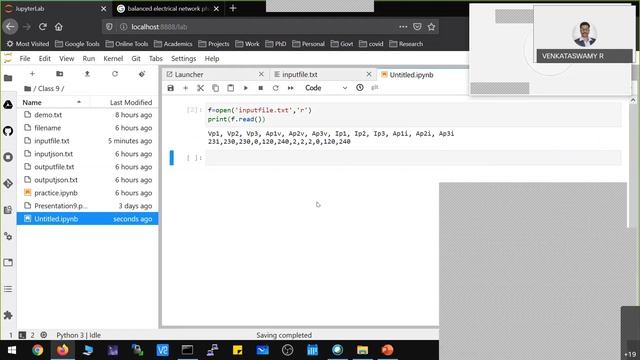Select the Presentation9 file in the list
Viewport: 640px width, 360px height.
coord(87,206)
